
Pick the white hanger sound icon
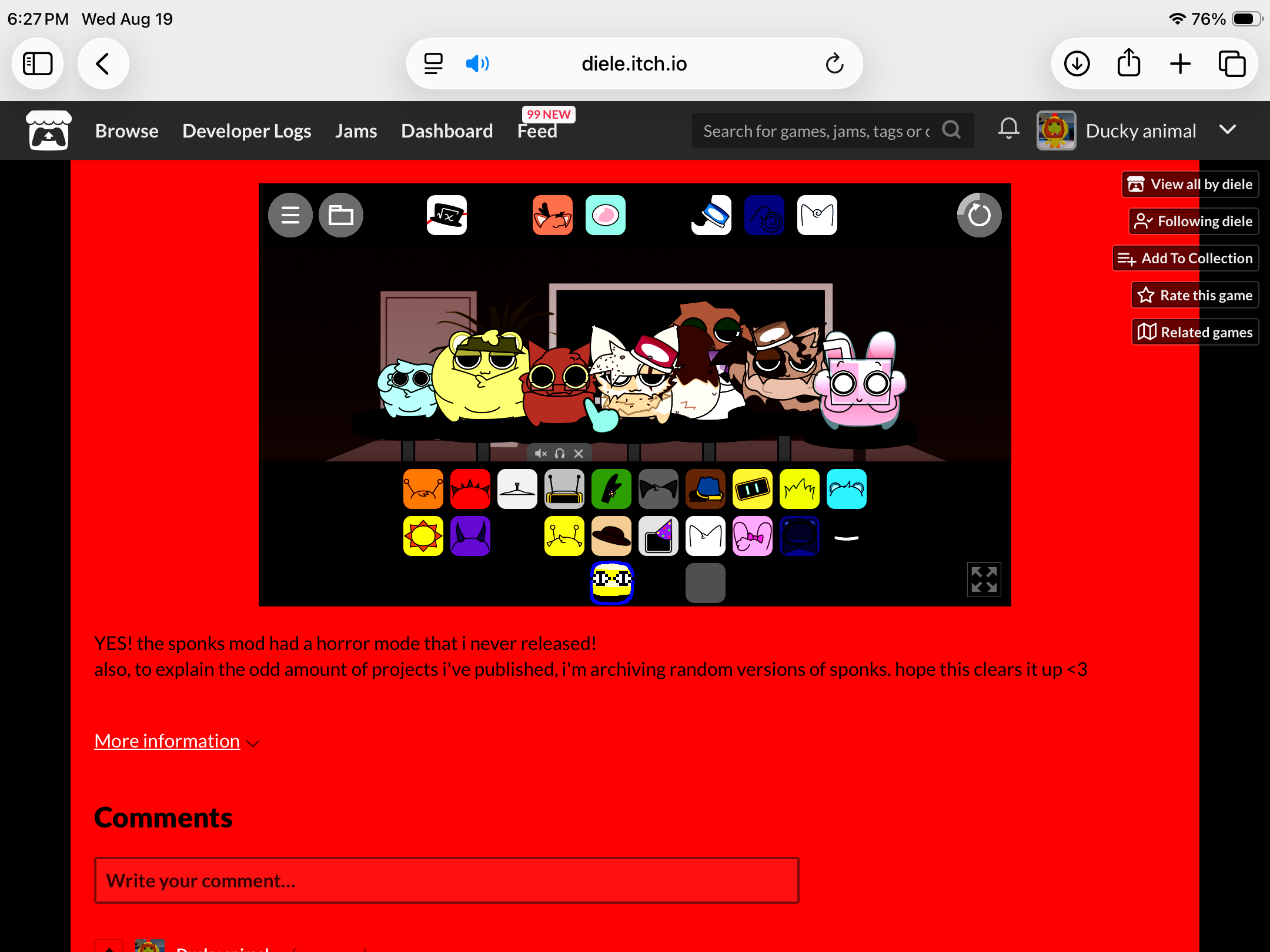click(517, 489)
